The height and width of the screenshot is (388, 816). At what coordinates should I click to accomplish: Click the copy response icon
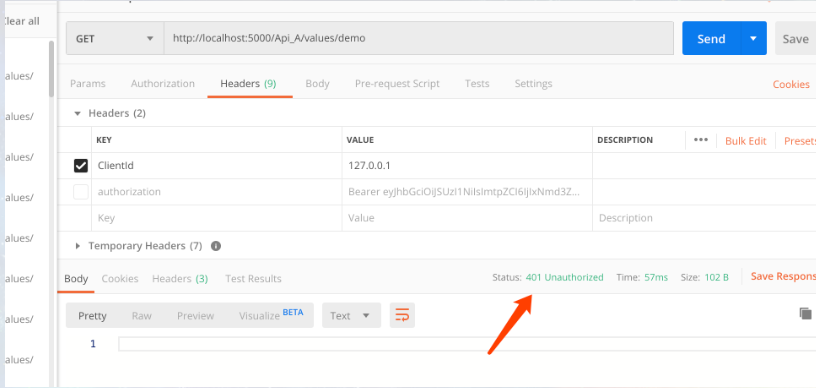(805, 313)
